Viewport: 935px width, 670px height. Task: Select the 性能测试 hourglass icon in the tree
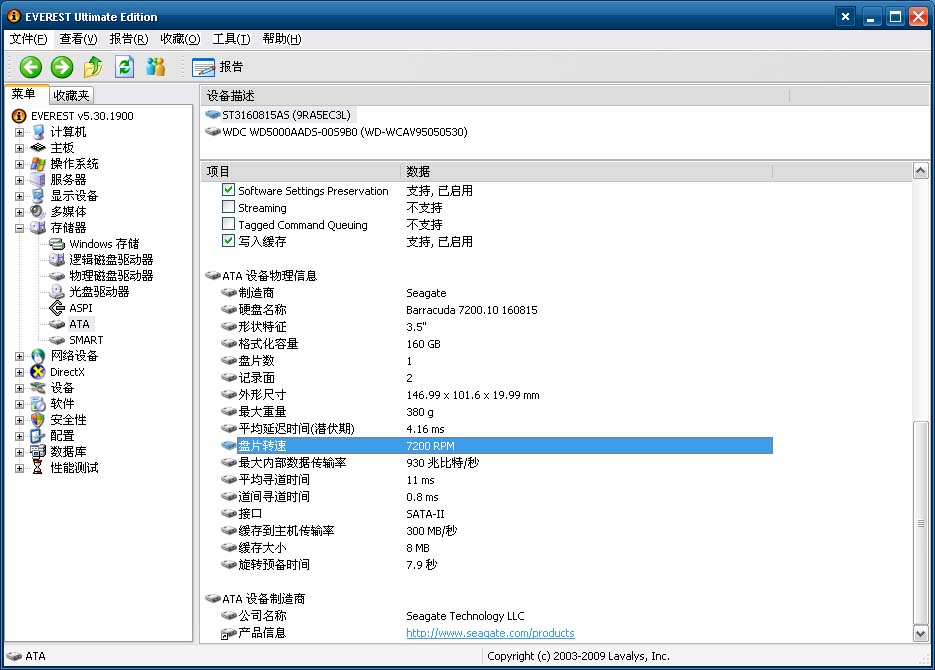click(38, 467)
